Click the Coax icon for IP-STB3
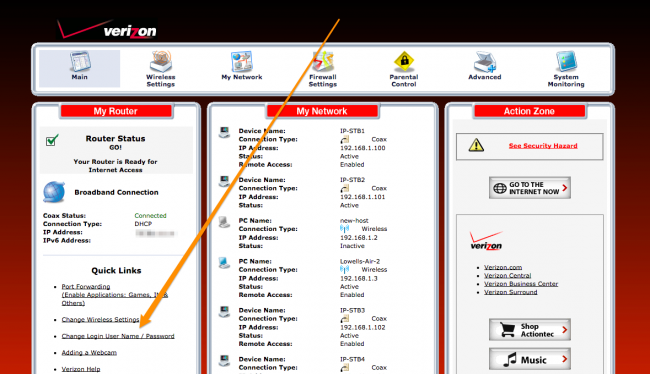Viewport: 650px width, 374px height. click(344, 319)
